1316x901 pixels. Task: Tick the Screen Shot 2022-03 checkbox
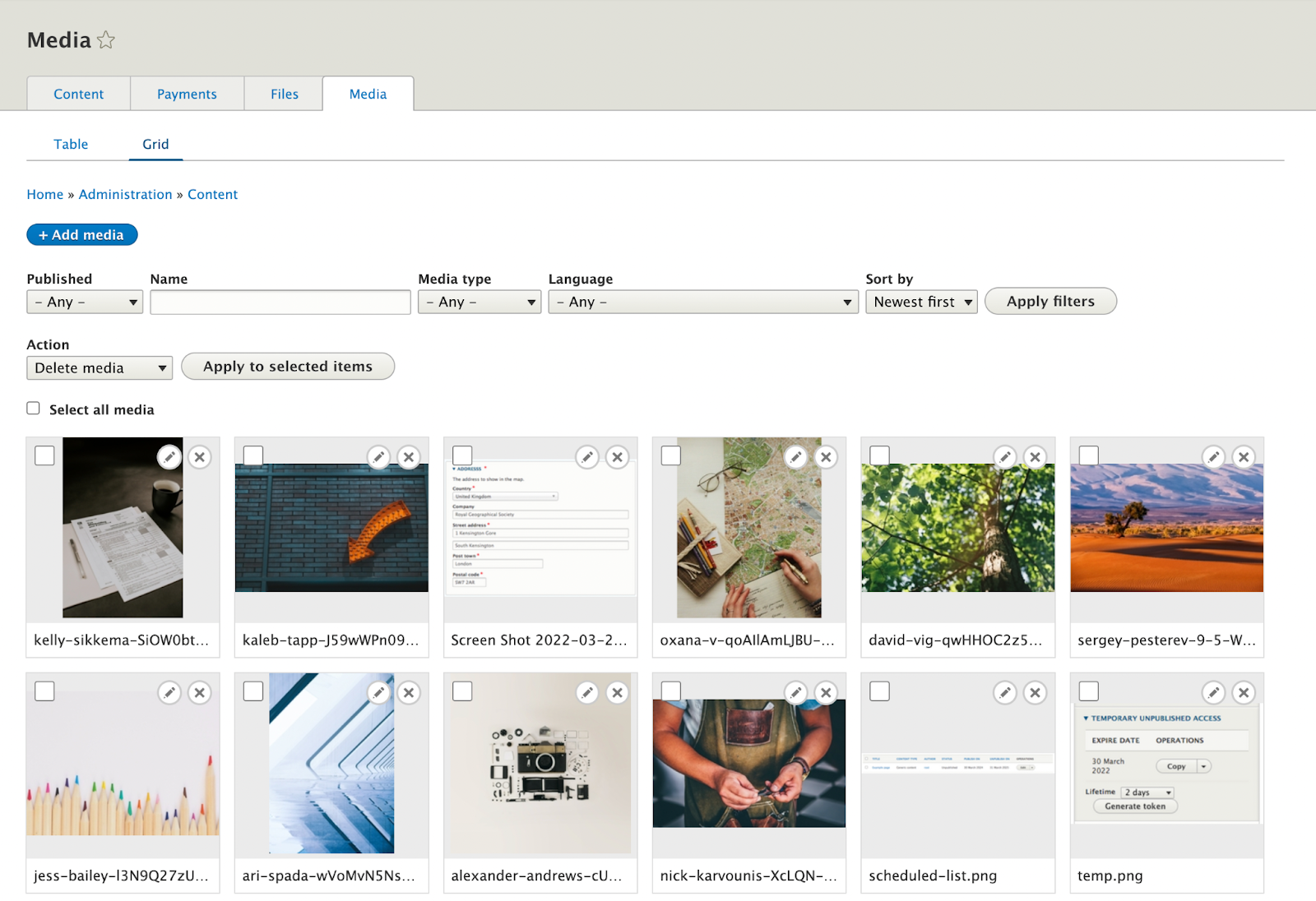[462, 455]
